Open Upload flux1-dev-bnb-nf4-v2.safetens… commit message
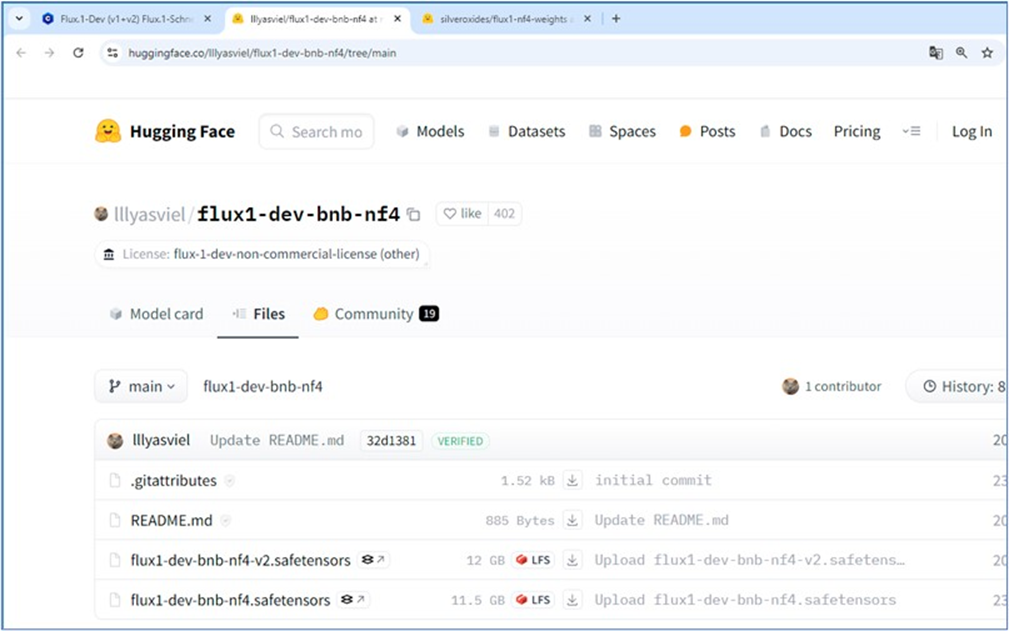The width and height of the screenshot is (1009, 631). pos(750,560)
